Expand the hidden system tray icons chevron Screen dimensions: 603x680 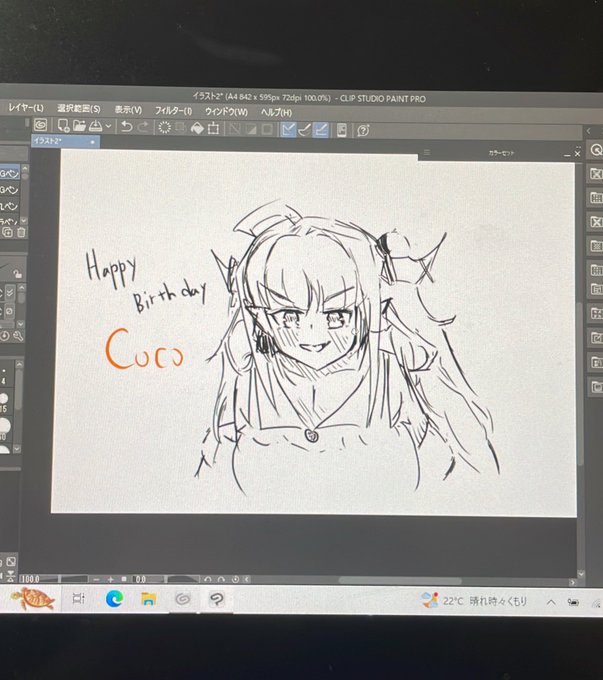[551, 602]
